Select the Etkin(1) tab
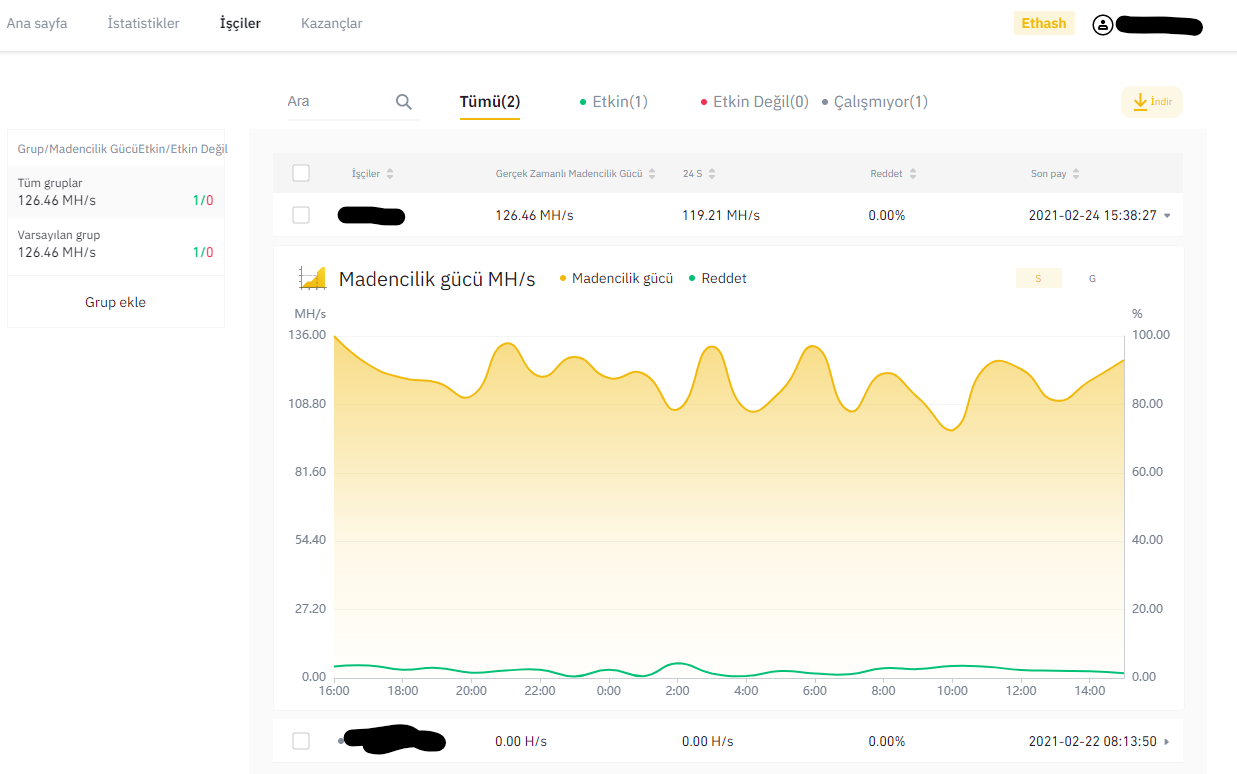 click(614, 101)
